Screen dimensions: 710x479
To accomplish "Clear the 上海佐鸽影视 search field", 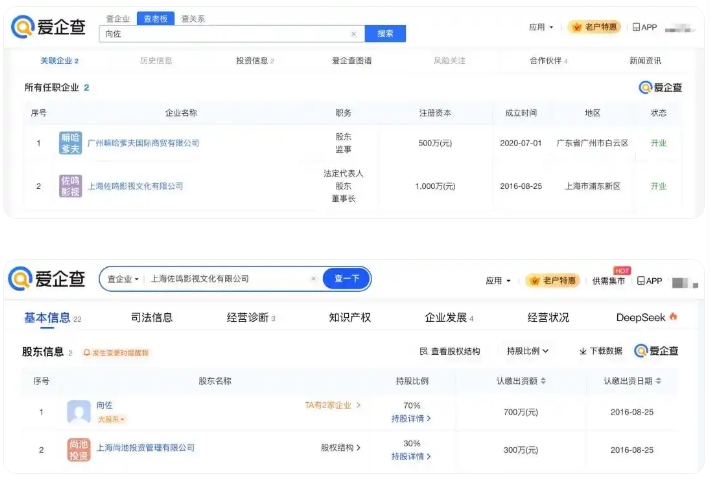I will pyautogui.click(x=313, y=279).
